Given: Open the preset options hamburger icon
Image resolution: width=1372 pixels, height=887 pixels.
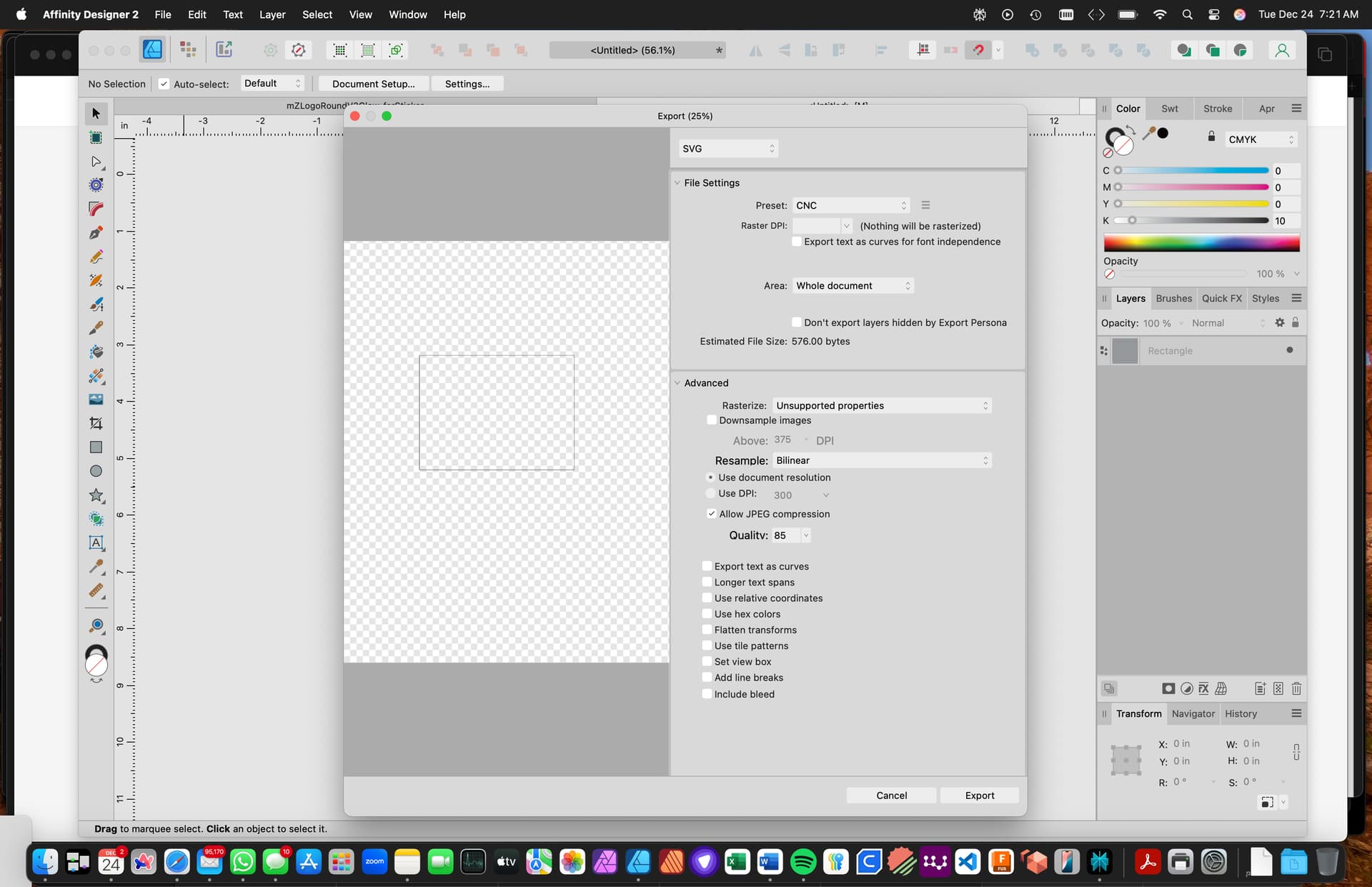Looking at the screenshot, I should click(925, 205).
